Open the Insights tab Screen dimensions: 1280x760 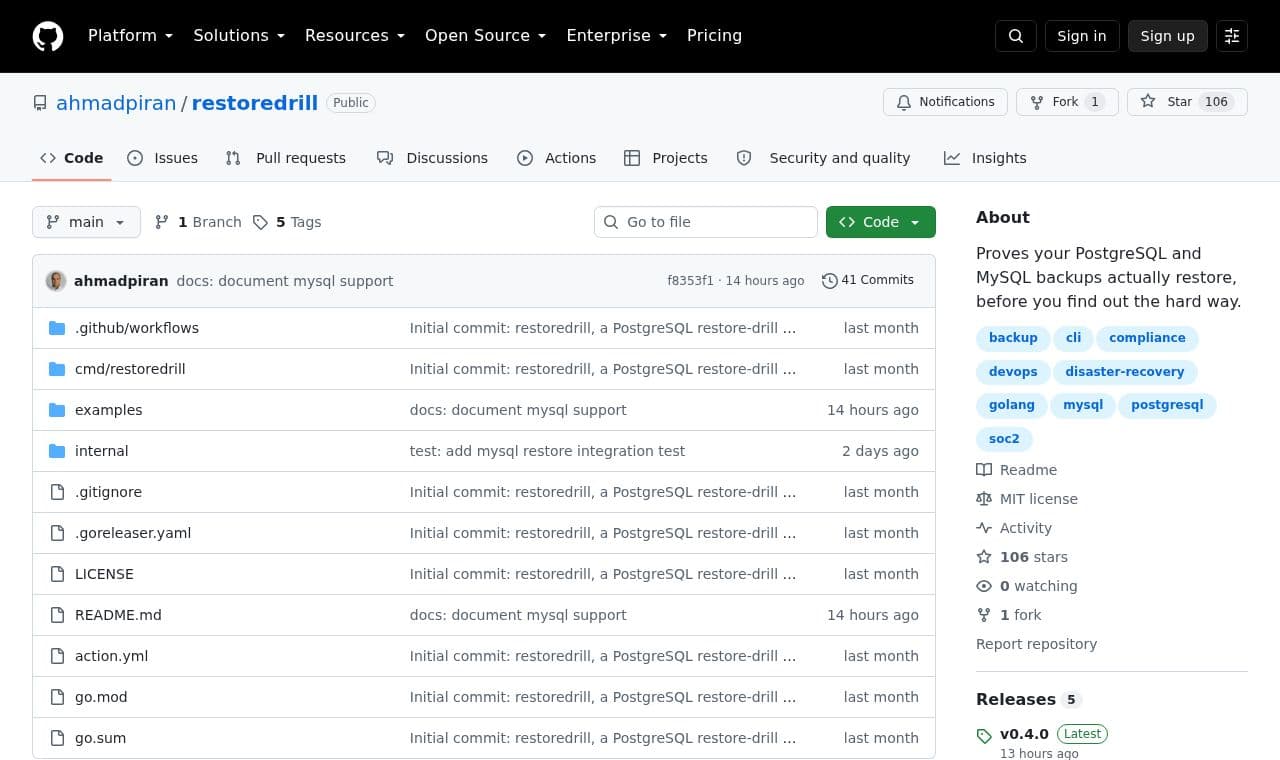point(985,158)
